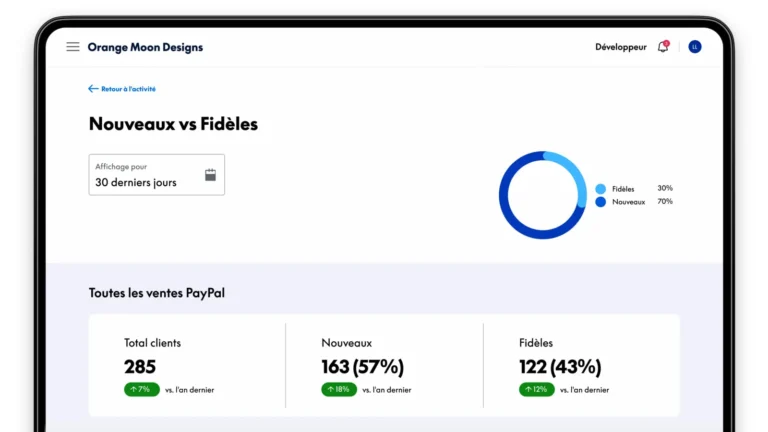Open the Affichage pour date dropdown
The height and width of the screenshot is (432, 768).
[157, 175]
